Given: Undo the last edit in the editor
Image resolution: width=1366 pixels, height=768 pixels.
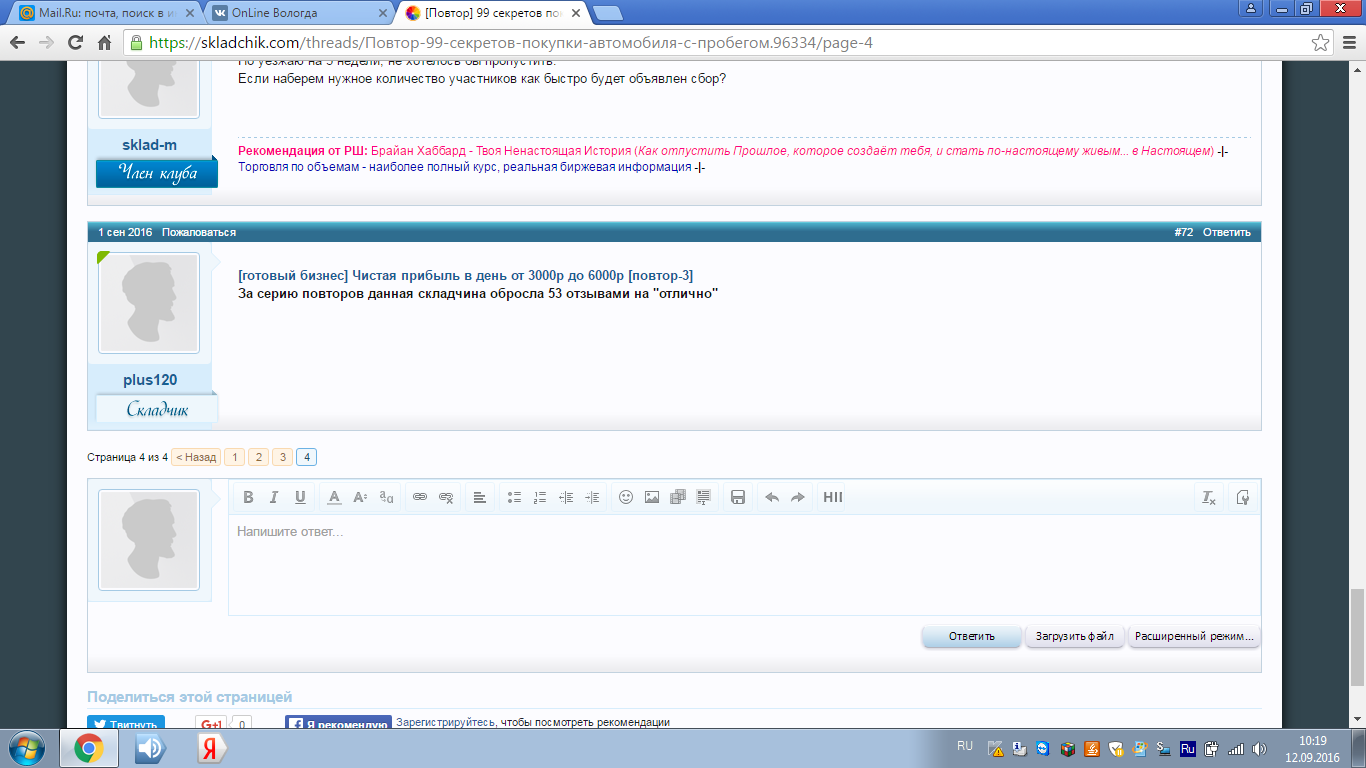Looking at the screenshot, I should point(772,497).
